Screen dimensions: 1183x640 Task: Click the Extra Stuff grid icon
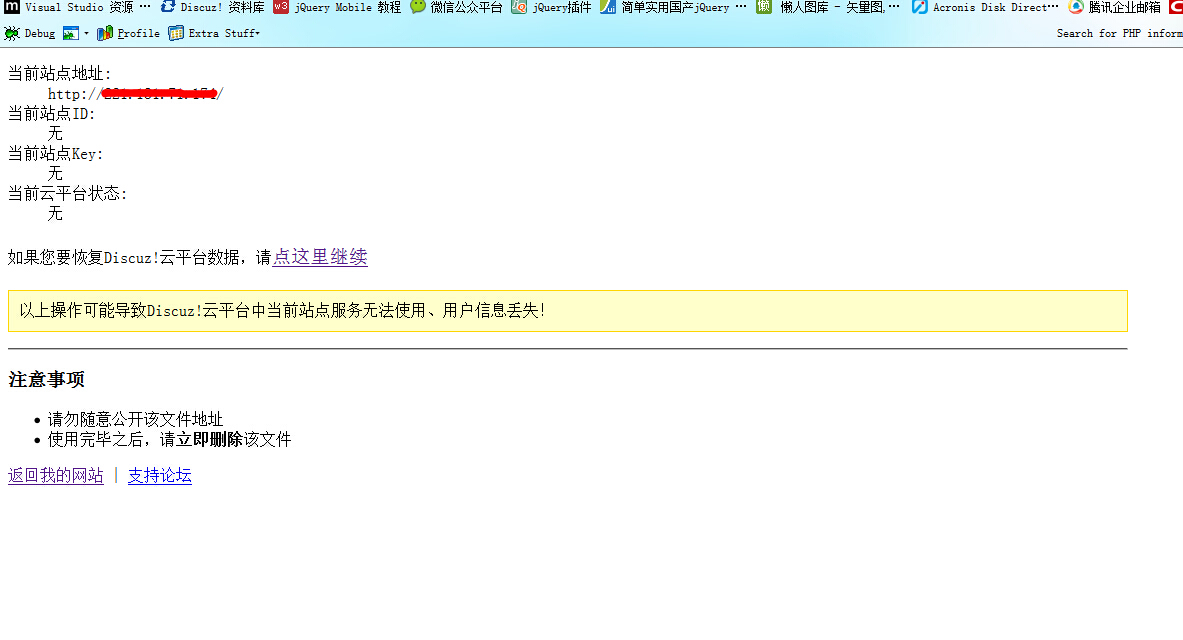176,33
